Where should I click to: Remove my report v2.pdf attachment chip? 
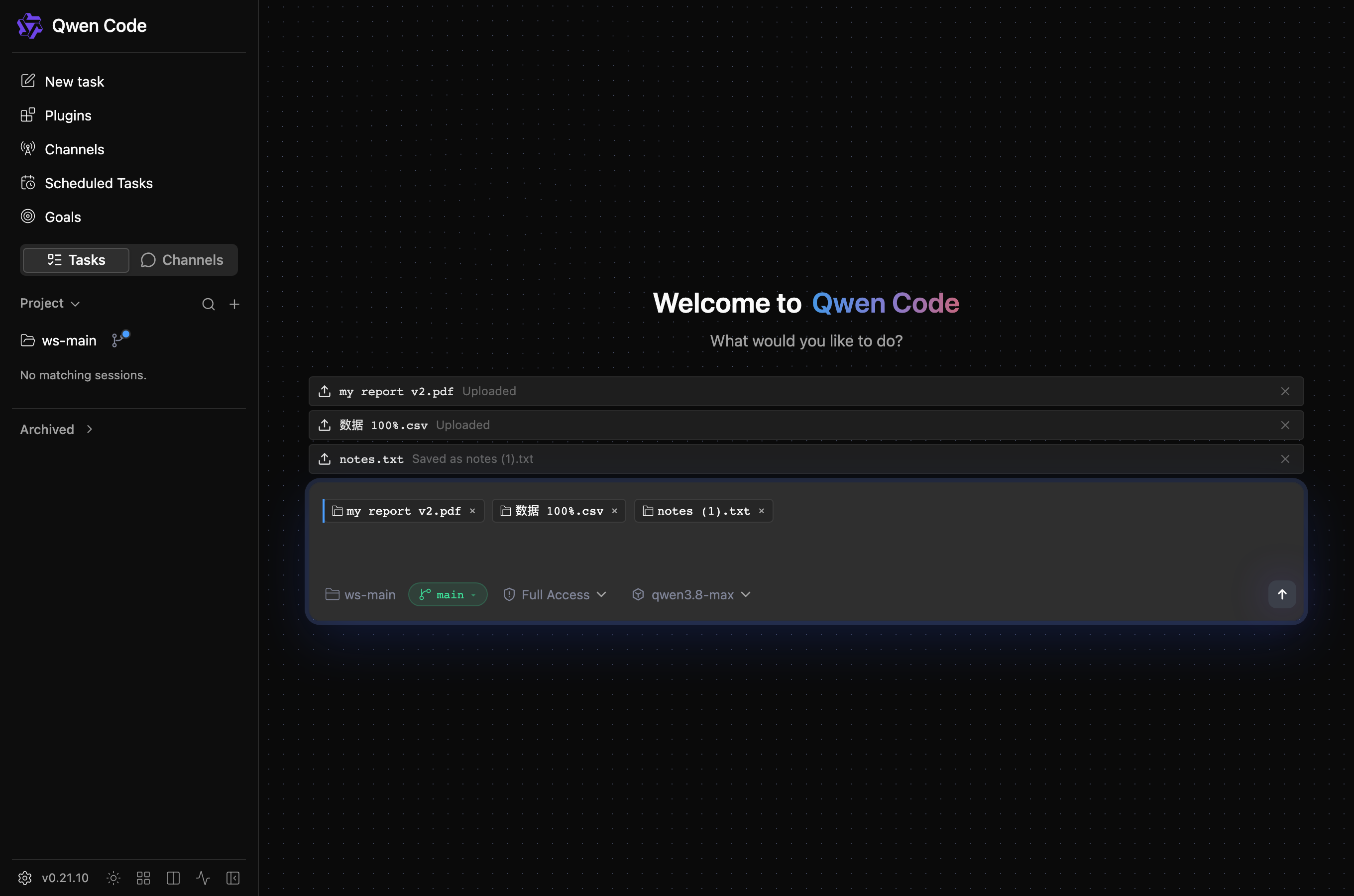[472, 511]
